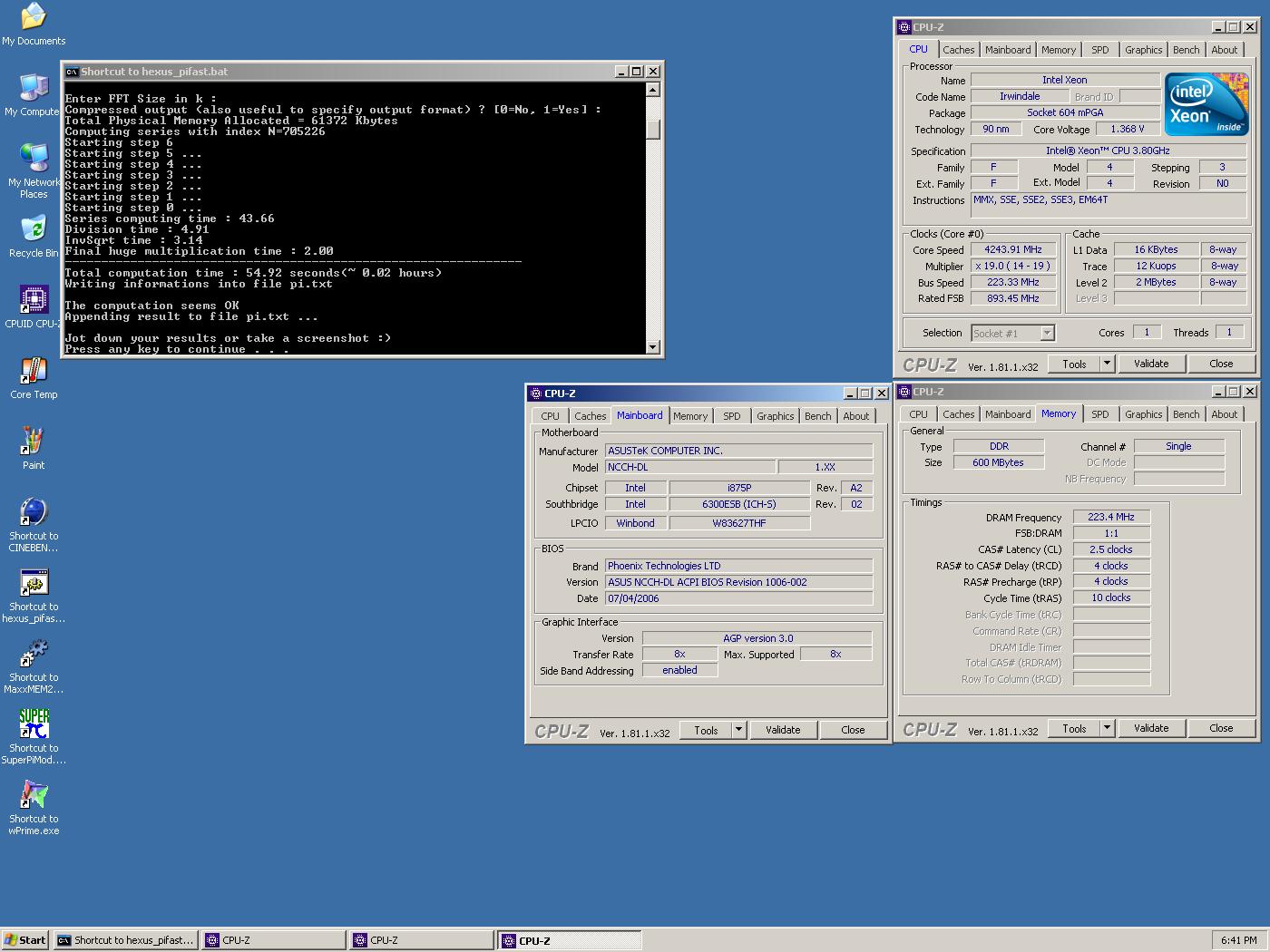The width and height of the screenshot is (1270, 952).
Task: Click the CPU-Z title icon in the Mainboard window
Action: point(535,393)
